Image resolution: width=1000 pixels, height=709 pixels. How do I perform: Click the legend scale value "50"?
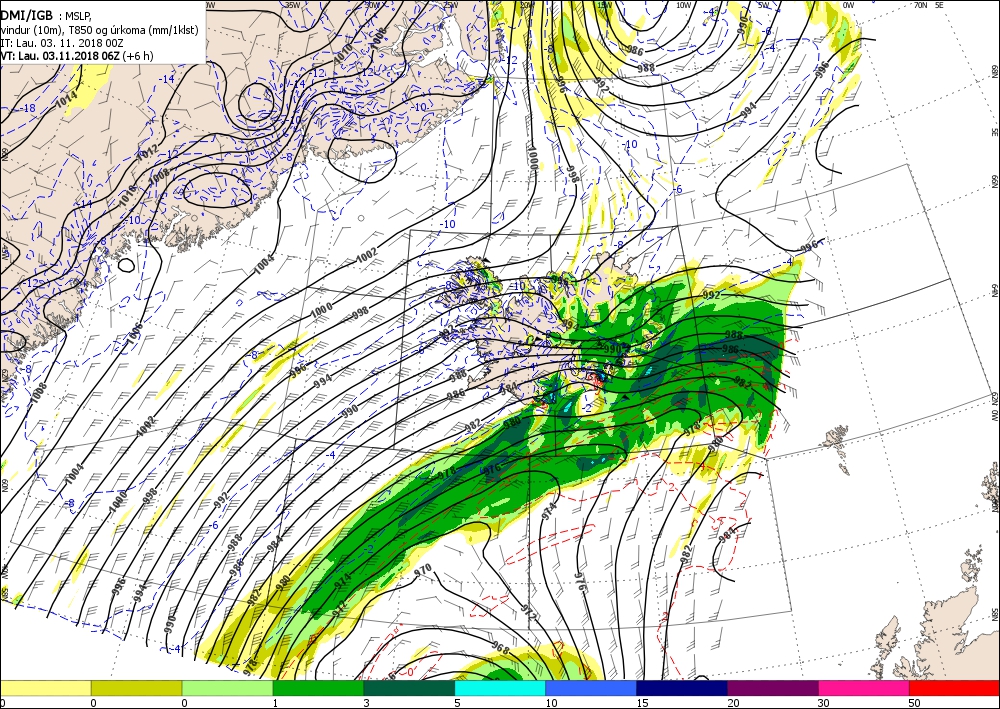tap(915, 703)
